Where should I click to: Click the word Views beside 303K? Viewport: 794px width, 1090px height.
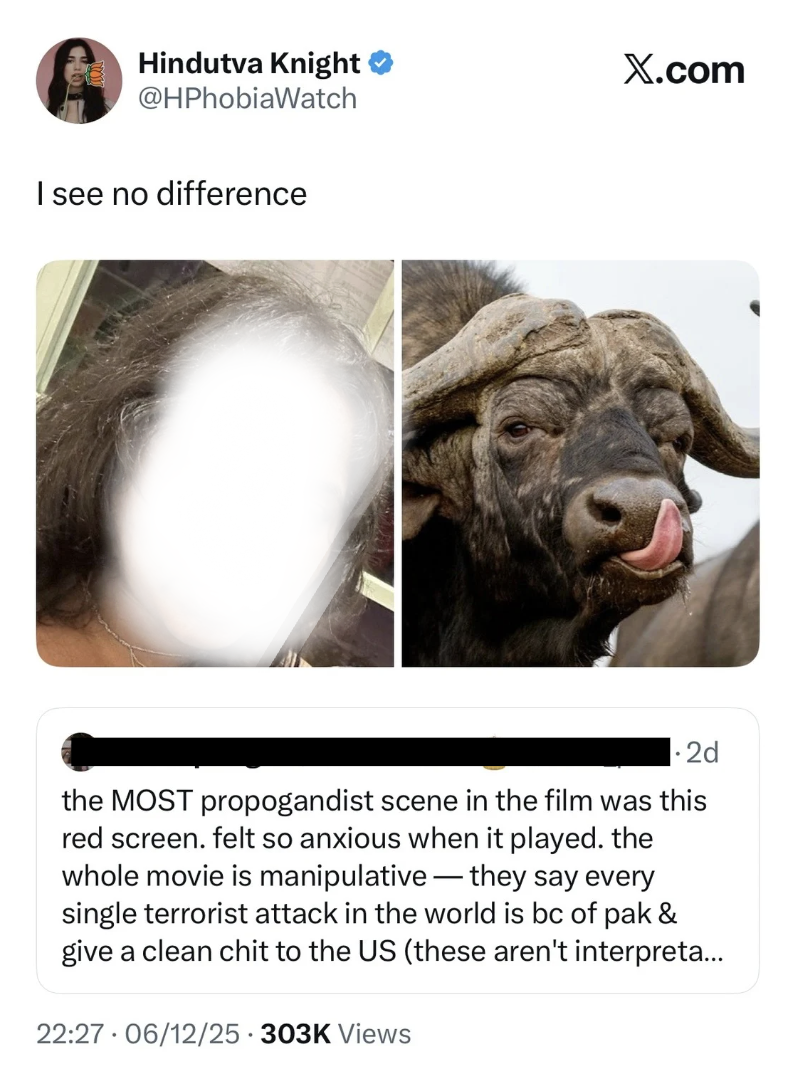pos(375,1034)
